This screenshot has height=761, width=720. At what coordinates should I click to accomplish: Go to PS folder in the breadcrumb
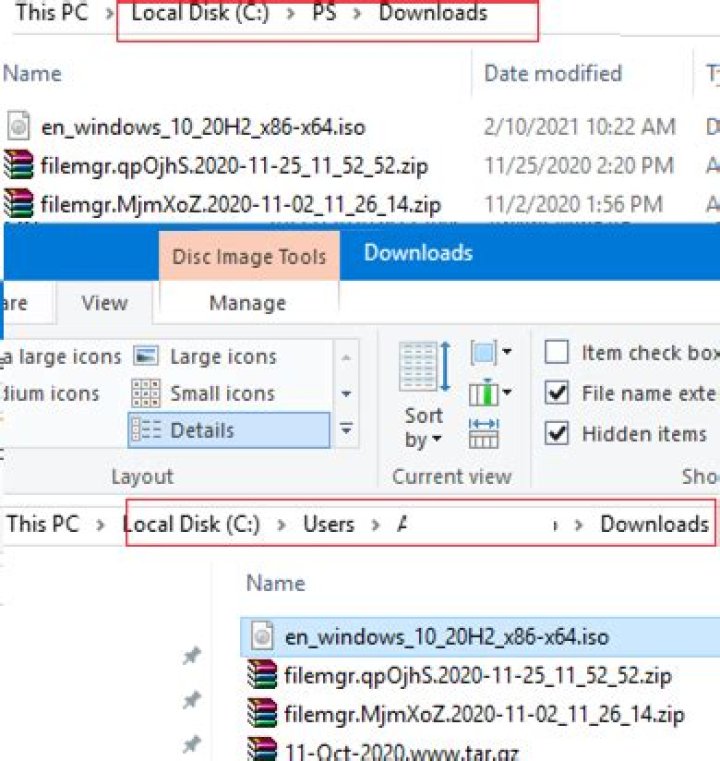(324, 12)
